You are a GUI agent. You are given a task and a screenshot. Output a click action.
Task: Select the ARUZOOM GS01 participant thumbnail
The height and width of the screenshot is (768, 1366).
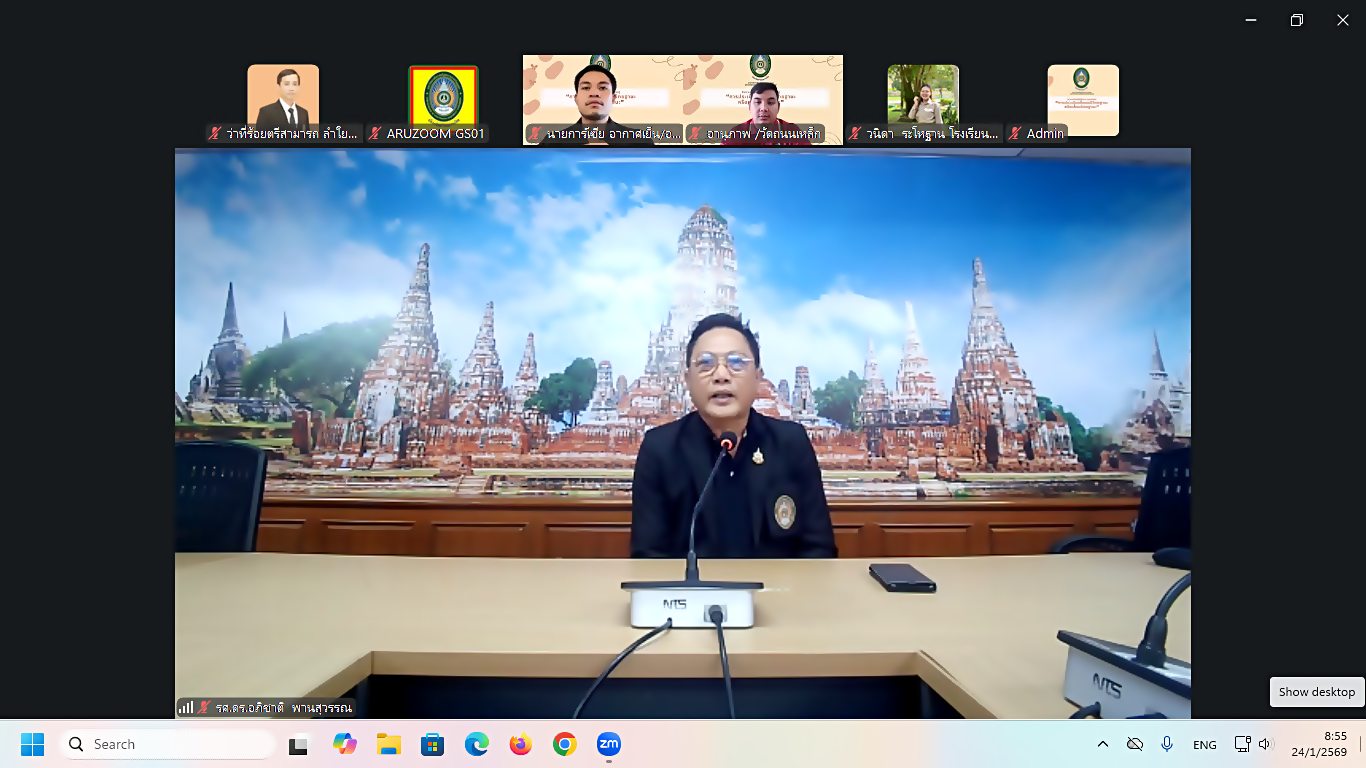coord(443,100)
